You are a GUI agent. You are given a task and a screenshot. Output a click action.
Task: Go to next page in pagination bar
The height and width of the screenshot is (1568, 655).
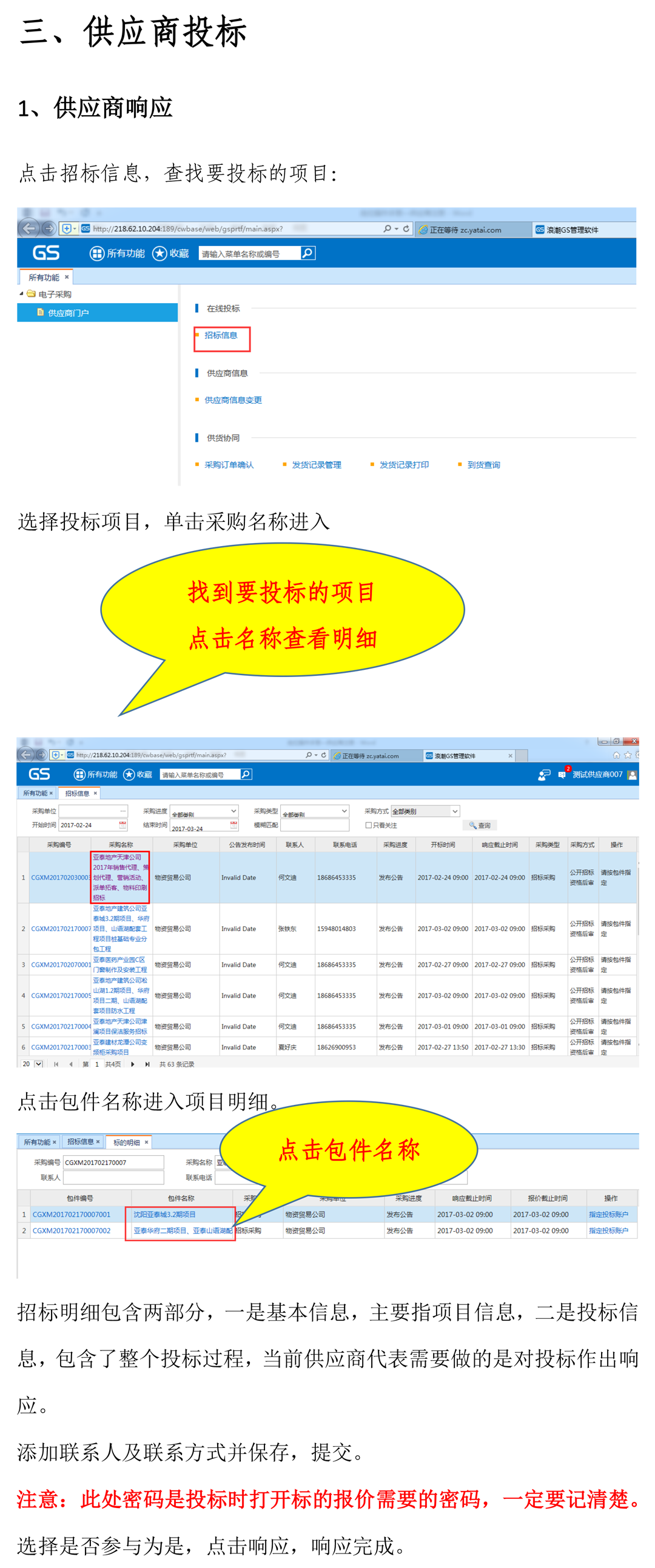(x=133, y=1064)
